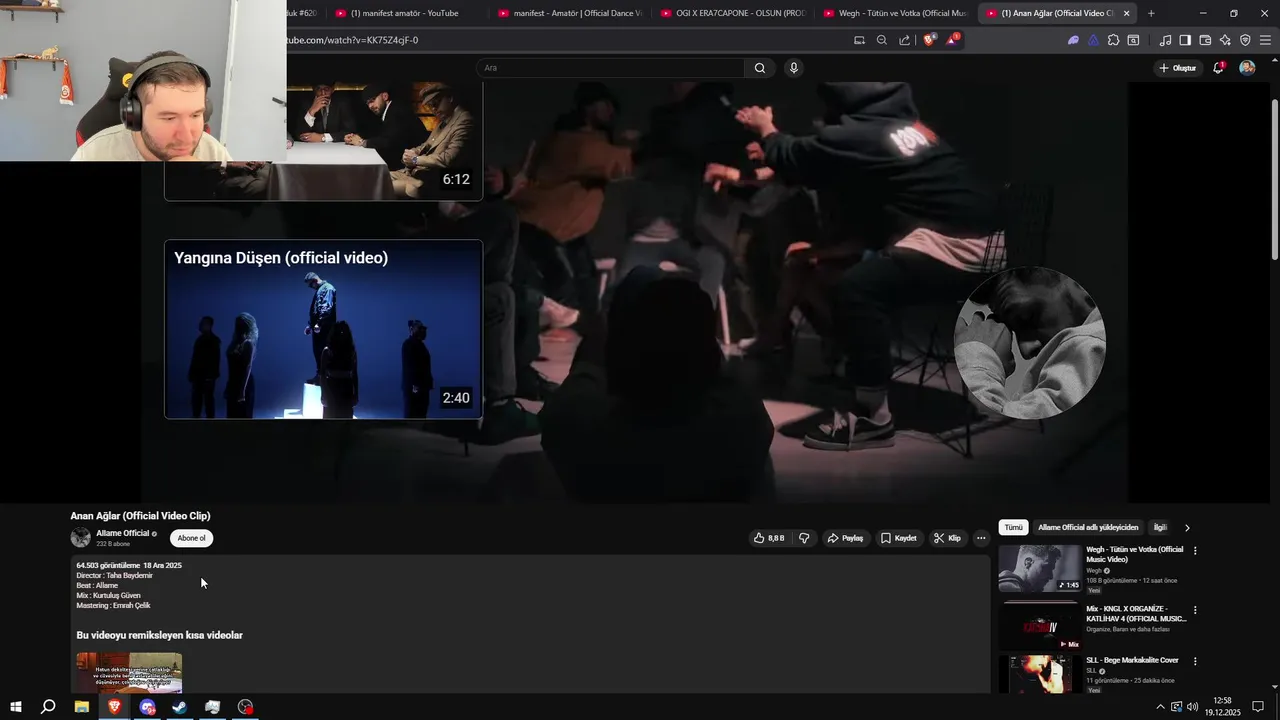The width and height of the screenshot is (1280, 720).
Task: Open Windows taskbar search
Action: tap(48, 707)
